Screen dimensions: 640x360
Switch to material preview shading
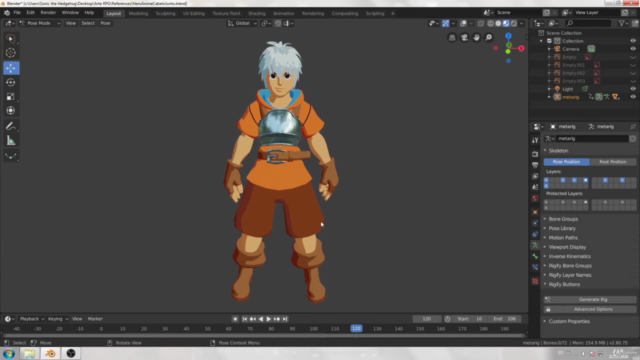click(x=506, y=24)
